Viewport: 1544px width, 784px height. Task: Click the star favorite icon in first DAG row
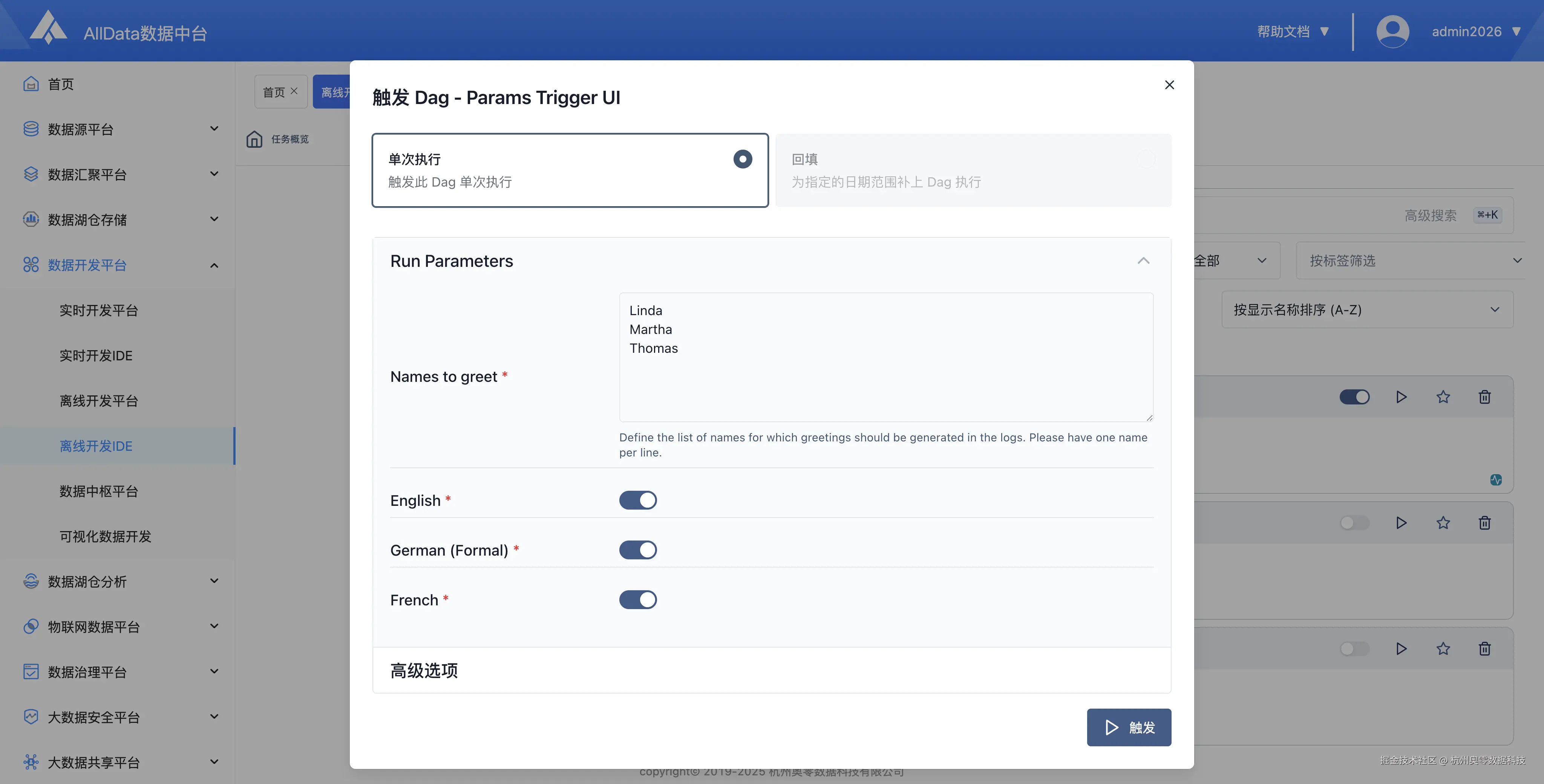point(1443,397)
